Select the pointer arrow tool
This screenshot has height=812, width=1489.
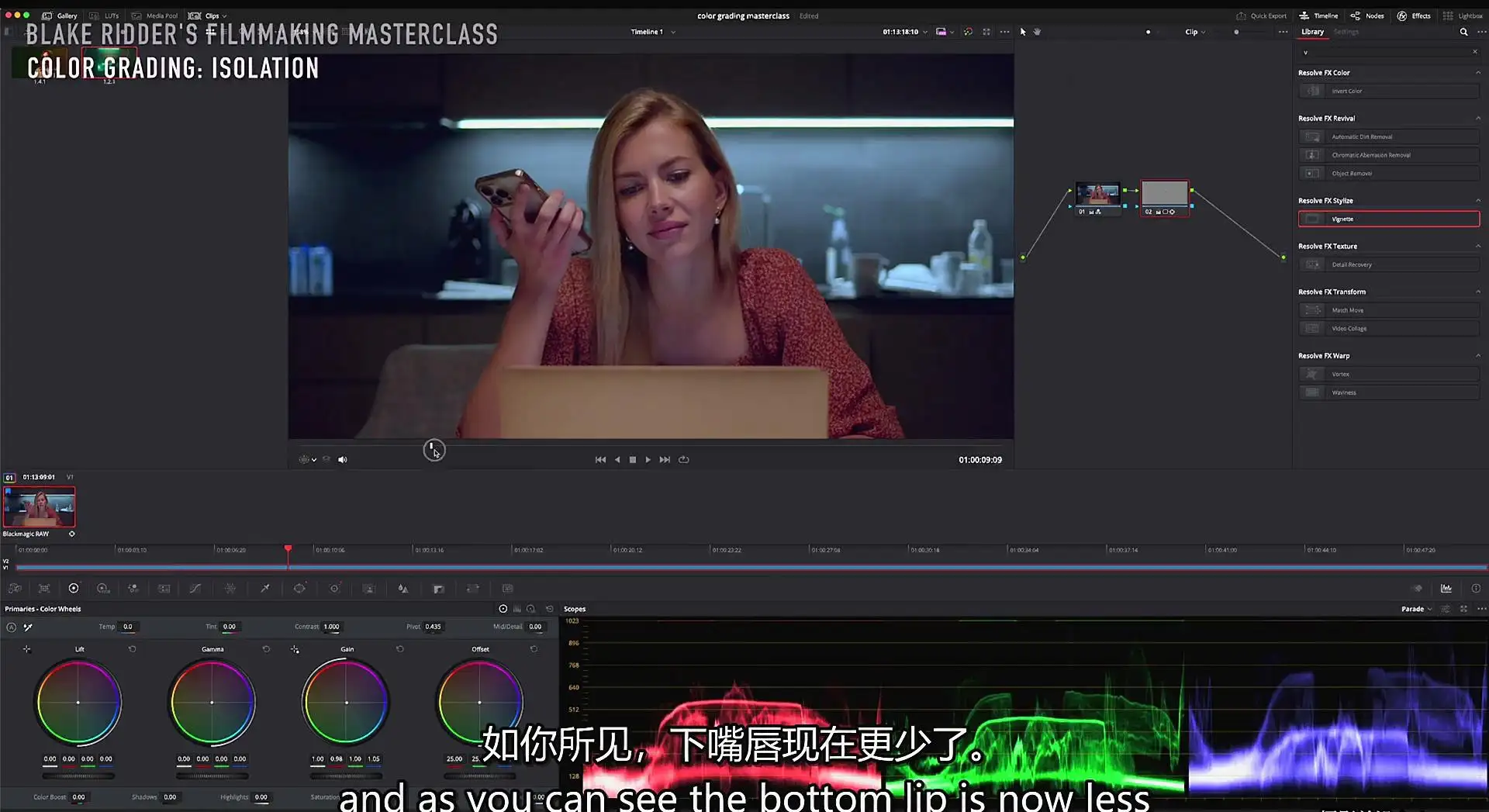point(1023,32)
